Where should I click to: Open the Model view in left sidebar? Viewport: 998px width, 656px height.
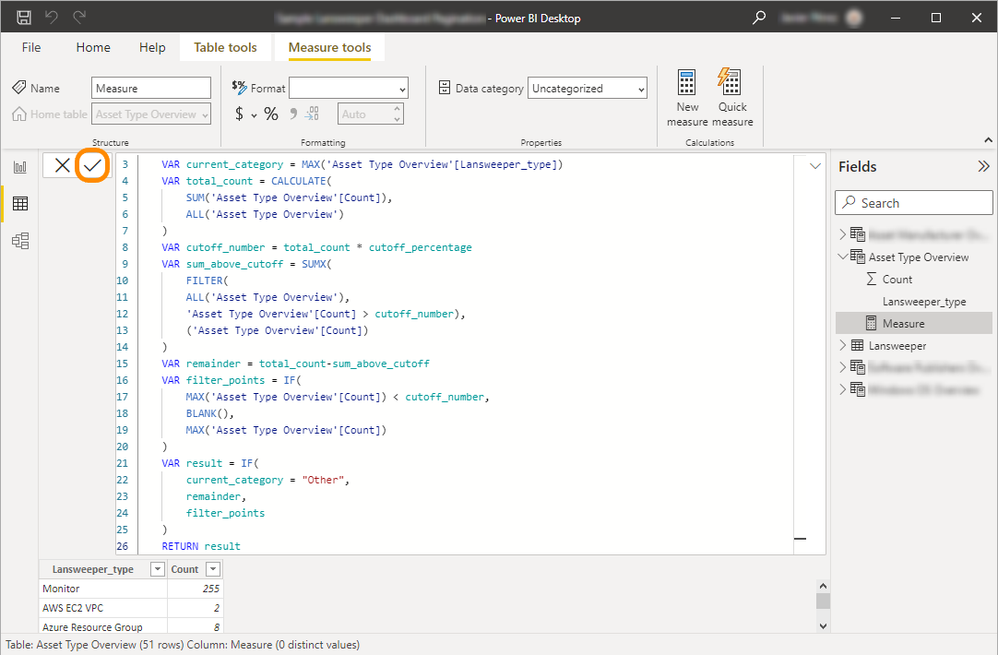[x=20, y=241]
